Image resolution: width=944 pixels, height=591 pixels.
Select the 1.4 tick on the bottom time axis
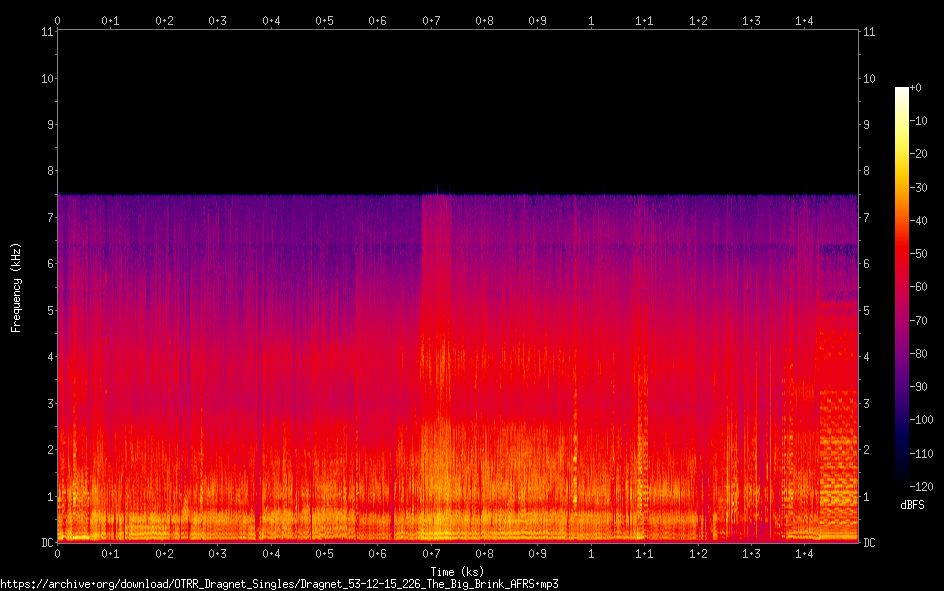(x=805, y=553)
